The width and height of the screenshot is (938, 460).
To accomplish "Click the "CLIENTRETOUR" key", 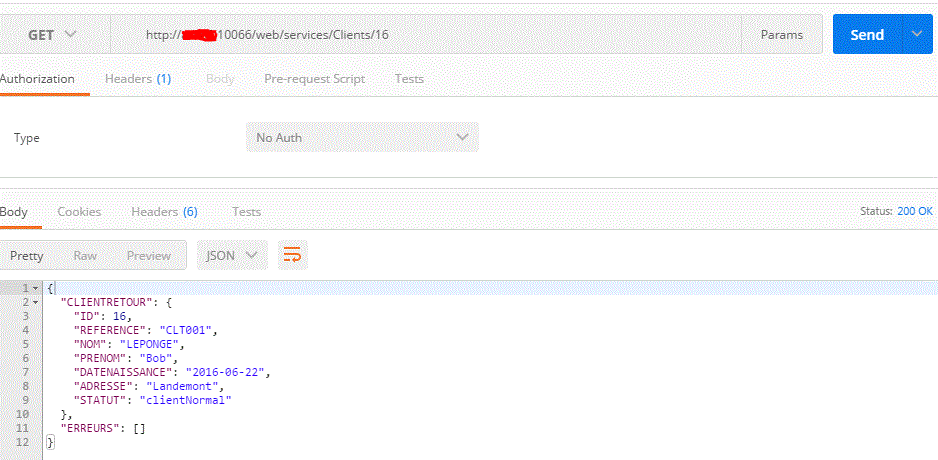I will tap(108, 303).
